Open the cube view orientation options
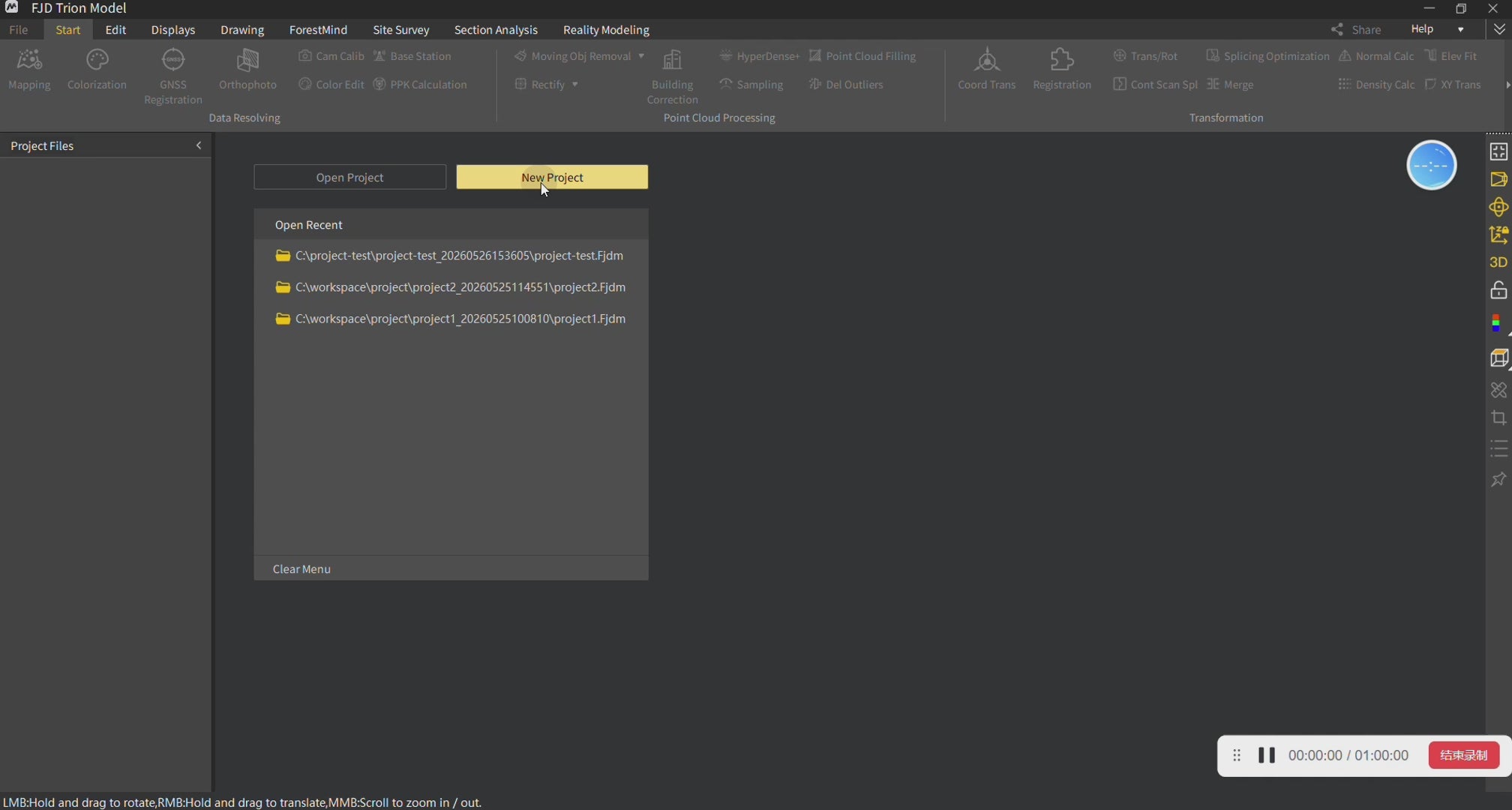1512x810 pixels. point(1498,358)
